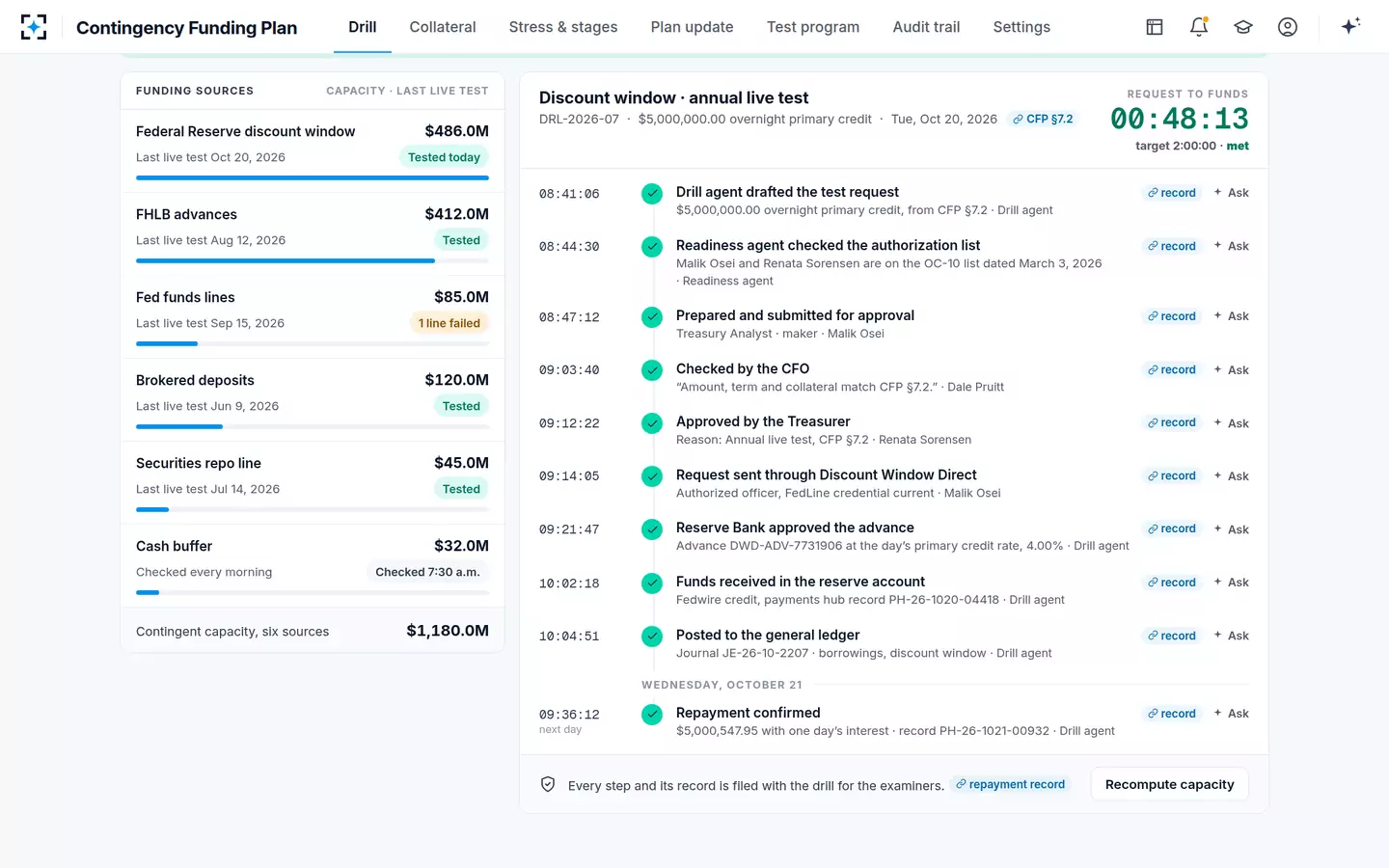View the record for Funds received step
Screen dimensions: 1389x868
[1172, 583]
